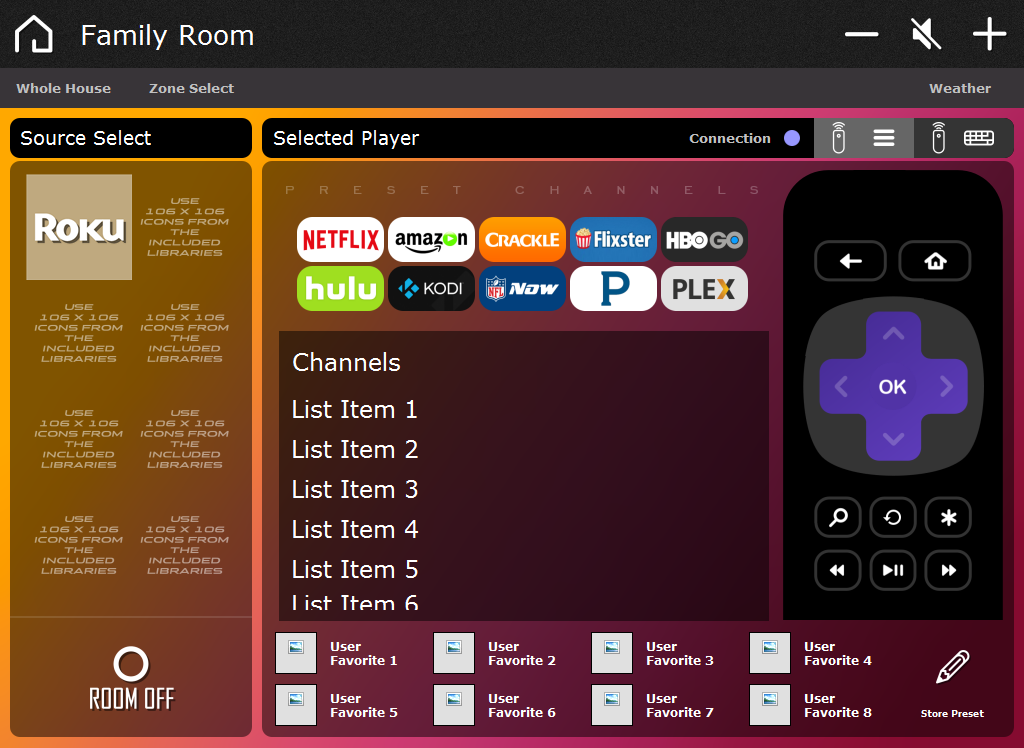The width and height of the screenshot is (1024, 748).
Task: Launch the Kodi preset channel
Action: coord(431,288)
